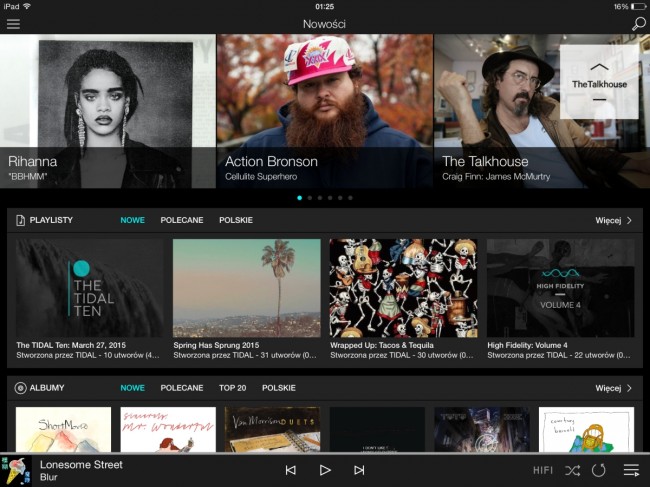This screenshot has height=487, width=650.
Task: Open Short Movie album cover
Action: click(x=63, y=429)
